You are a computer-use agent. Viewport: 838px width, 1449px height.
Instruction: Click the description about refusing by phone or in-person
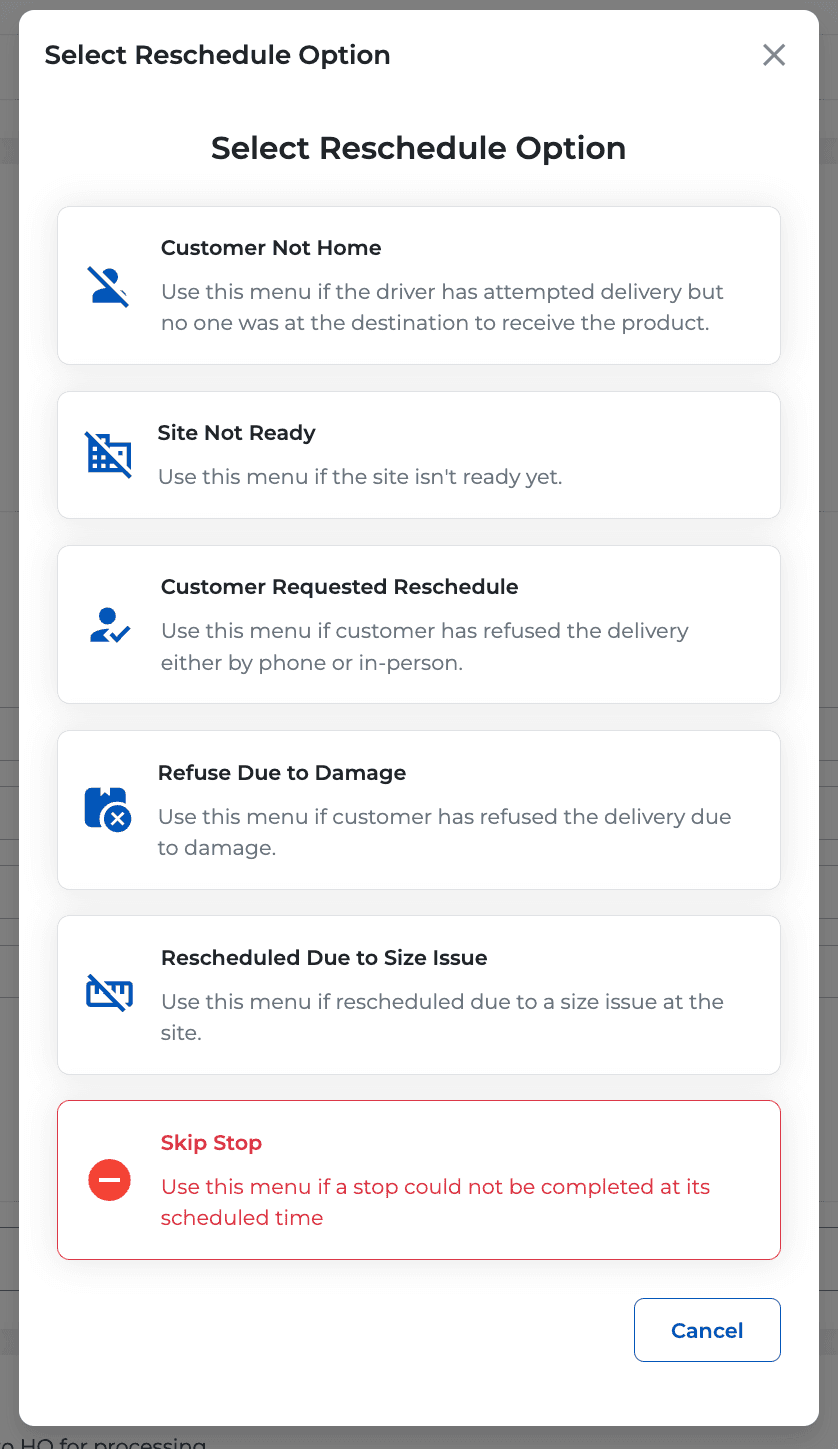[x=425, y=647]
